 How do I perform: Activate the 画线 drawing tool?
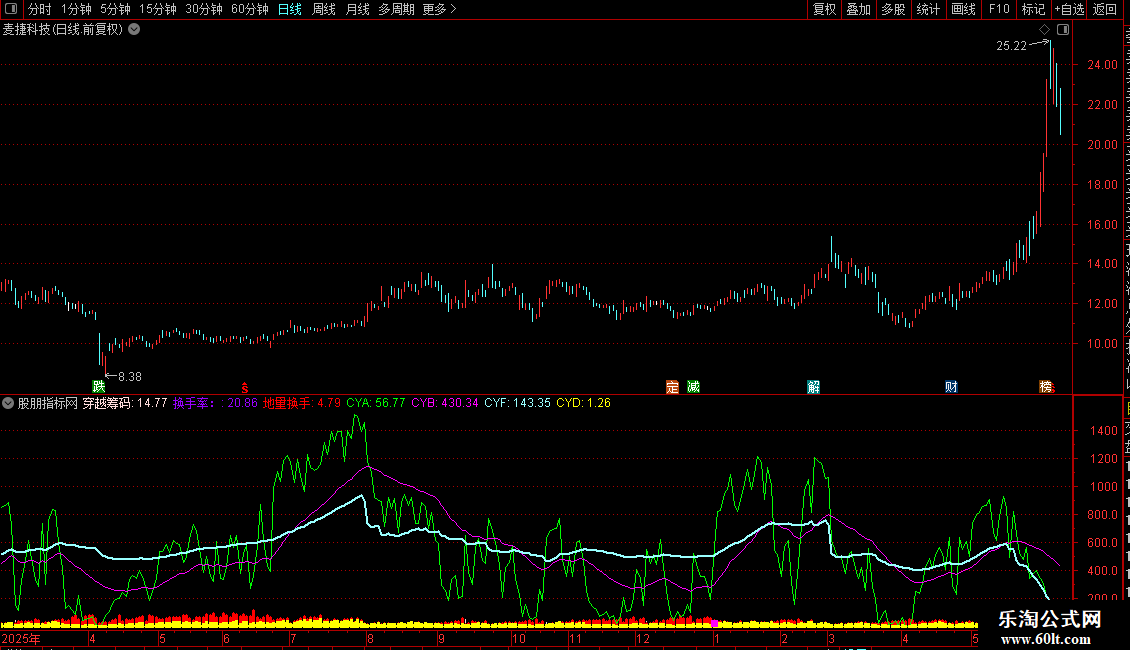(x=963, y=9)
